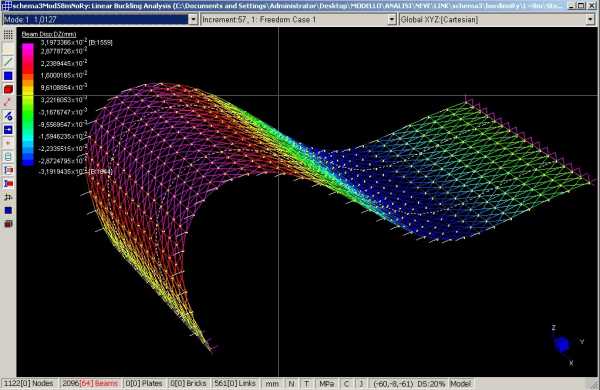Select the pink link element icon
600x390 pixels.
click(8, 102)
